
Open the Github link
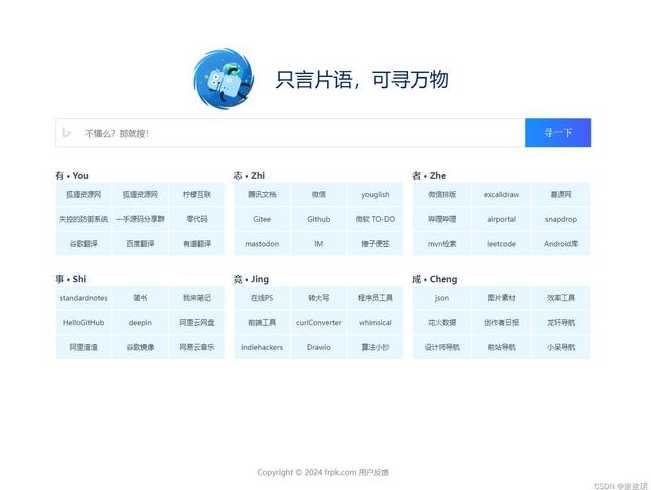(x=318, y=219)
